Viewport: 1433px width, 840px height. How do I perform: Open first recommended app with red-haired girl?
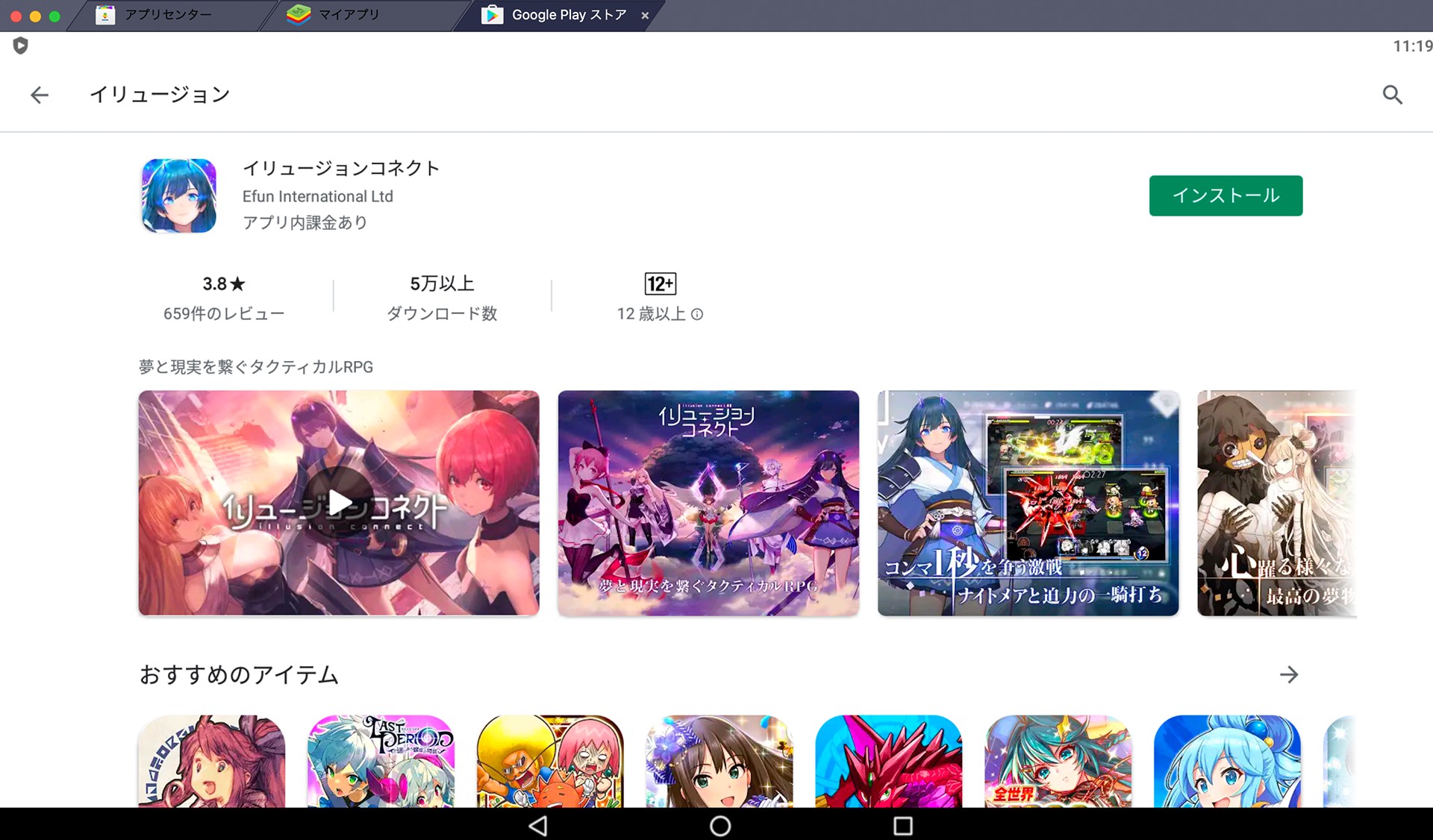[211, 761]
